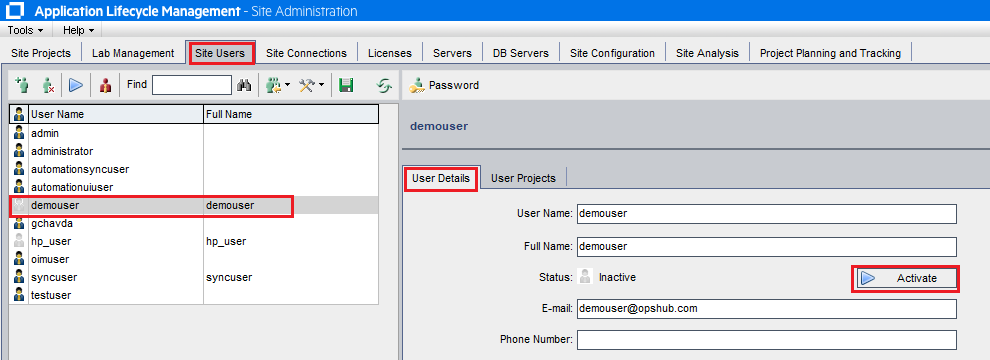This screenshot has height=360, width=990.
Task: Click the green refresh icon
Action: point(384,85)
